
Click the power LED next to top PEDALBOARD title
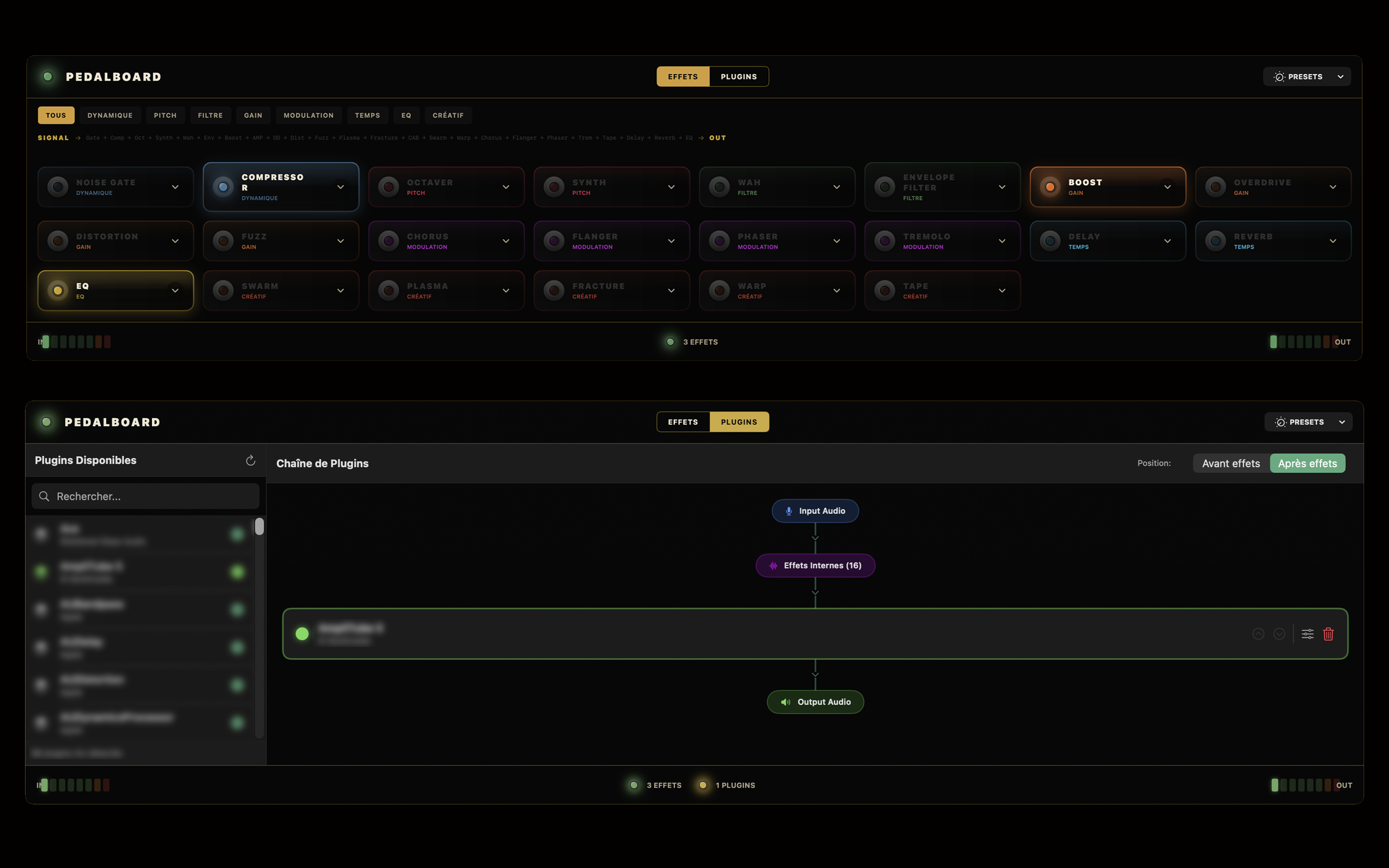pyautogui.click(x=48, y=76)
